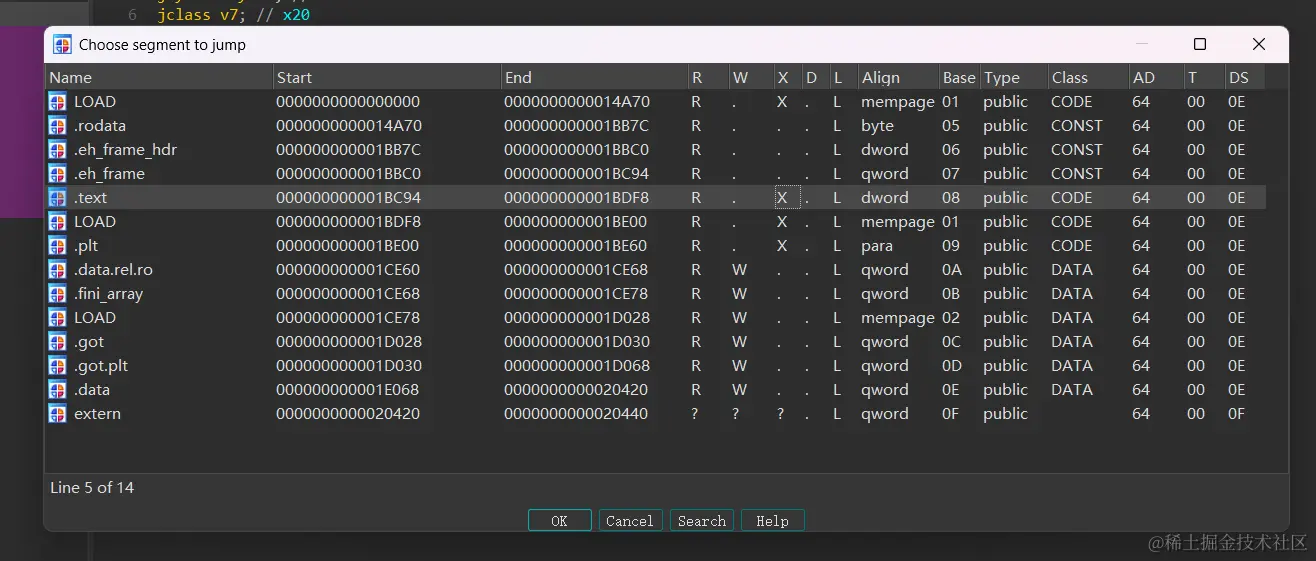Click base value 0F in extern row
1316x561 pixels.
(950, 414)
